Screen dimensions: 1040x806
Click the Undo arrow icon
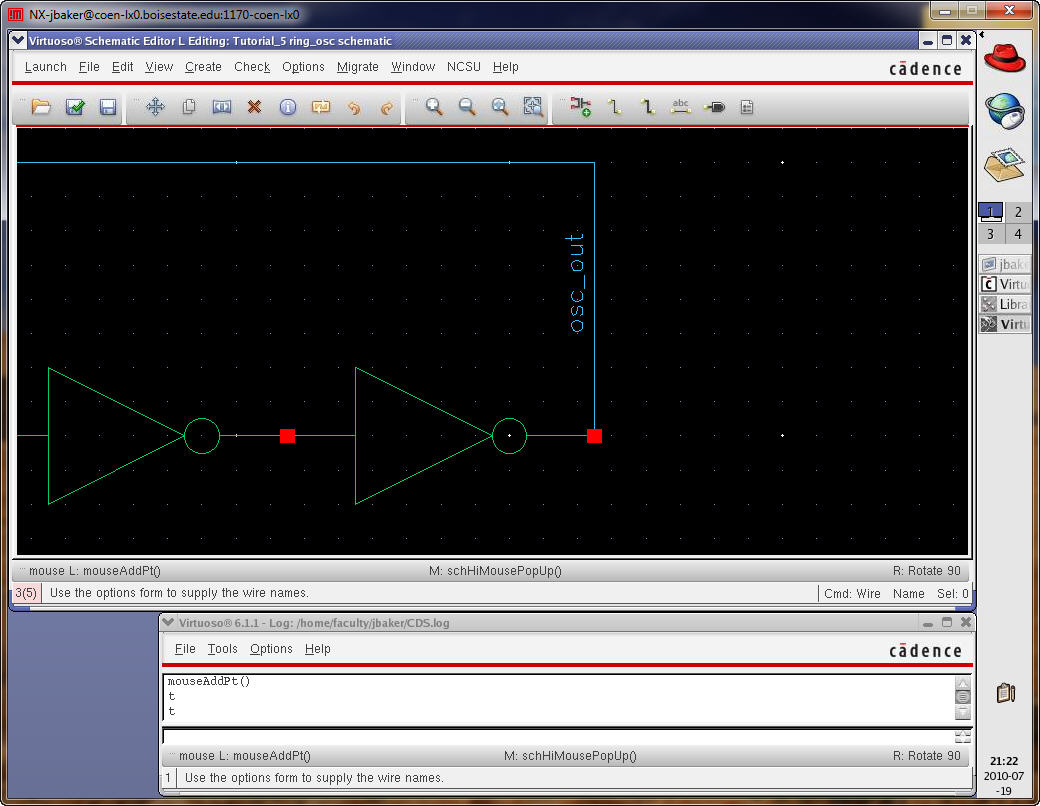[x=353, y=107]
